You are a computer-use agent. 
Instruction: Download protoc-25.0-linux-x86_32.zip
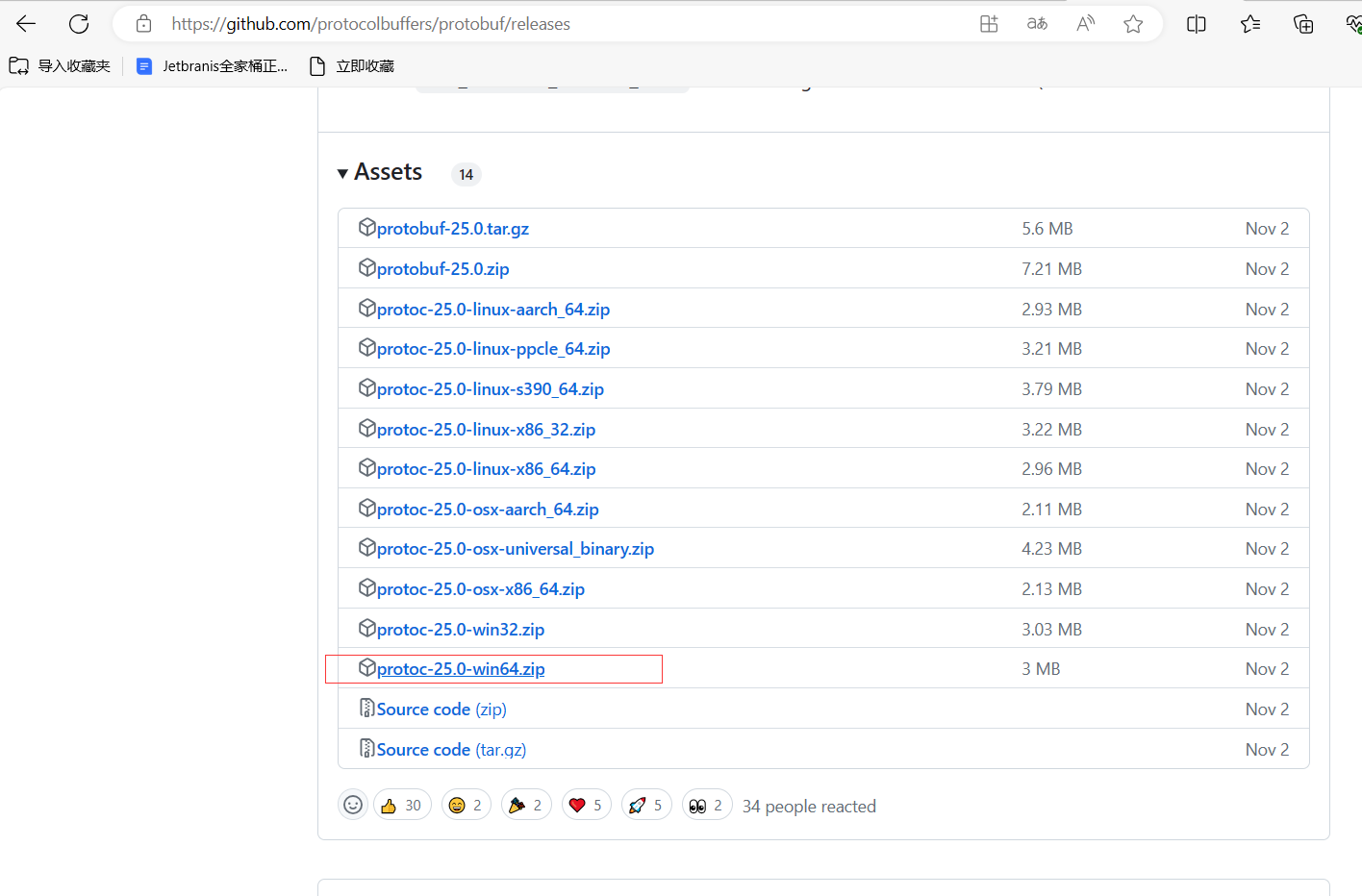coord(486,430)
